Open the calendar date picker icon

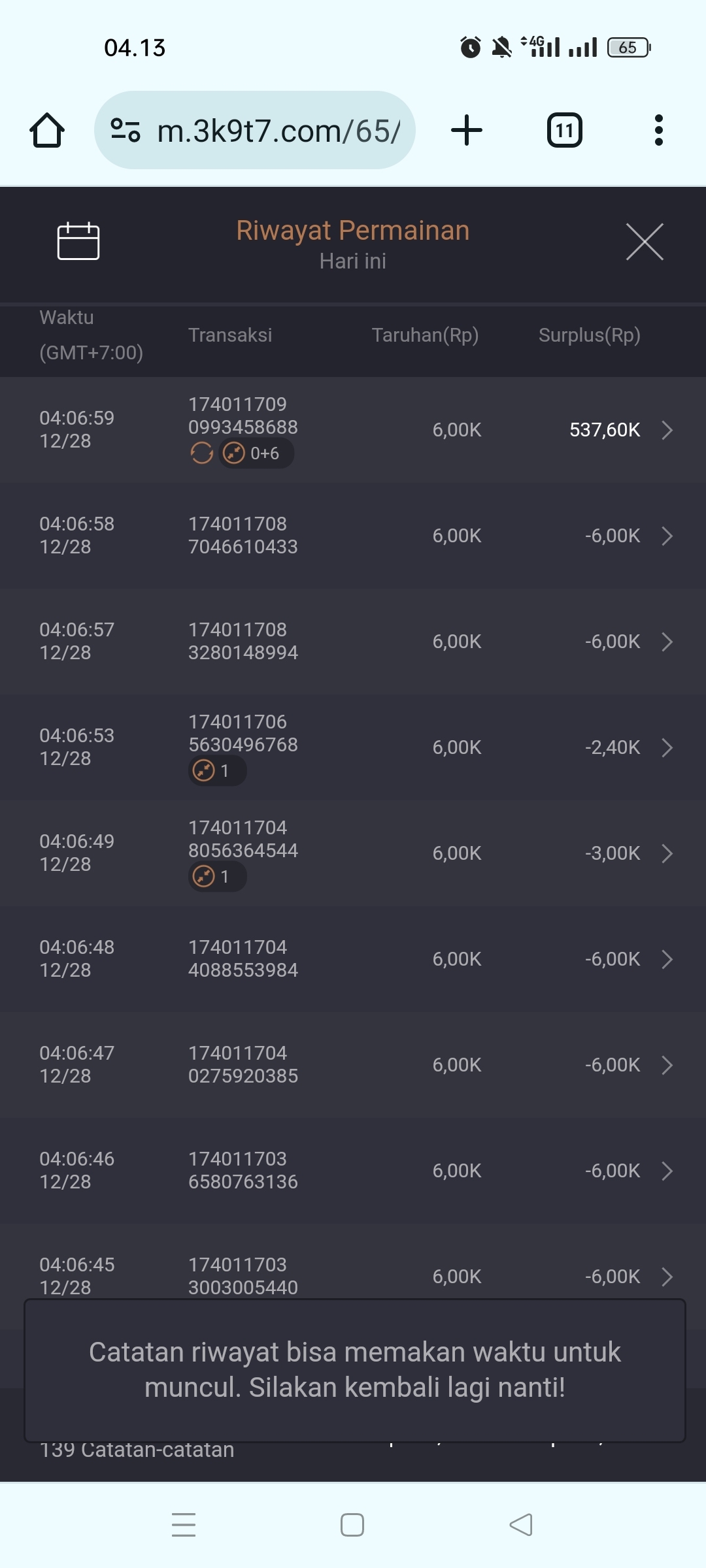(78, 241)
